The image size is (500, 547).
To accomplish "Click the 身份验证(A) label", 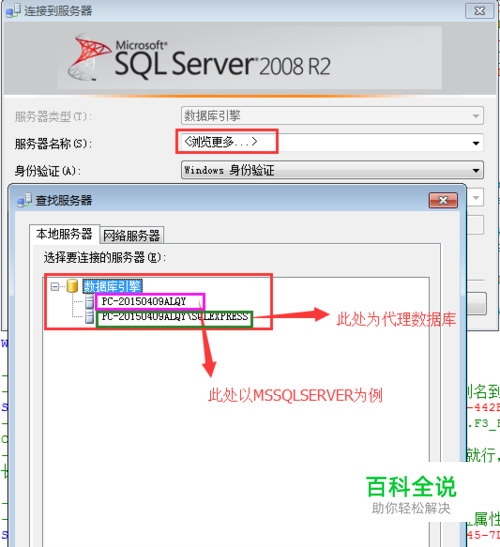I will (x=47, y=171).
